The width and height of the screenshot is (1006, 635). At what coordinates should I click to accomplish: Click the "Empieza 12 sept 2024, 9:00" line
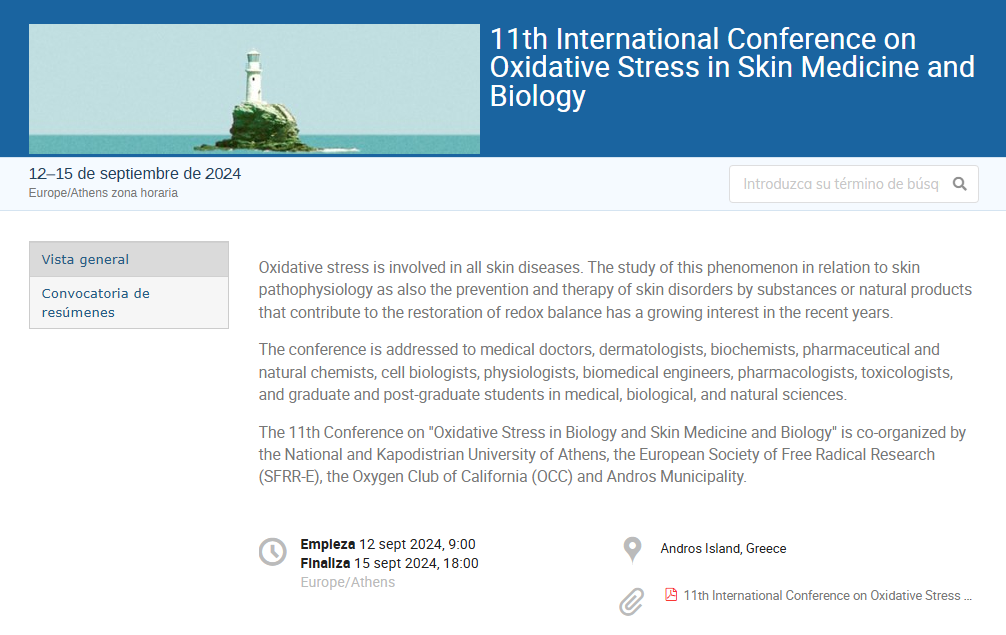click(388, 544)
